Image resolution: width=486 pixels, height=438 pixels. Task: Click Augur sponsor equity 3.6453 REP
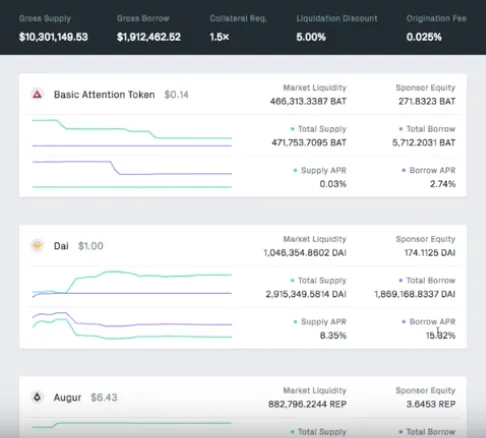pos(431,404)
